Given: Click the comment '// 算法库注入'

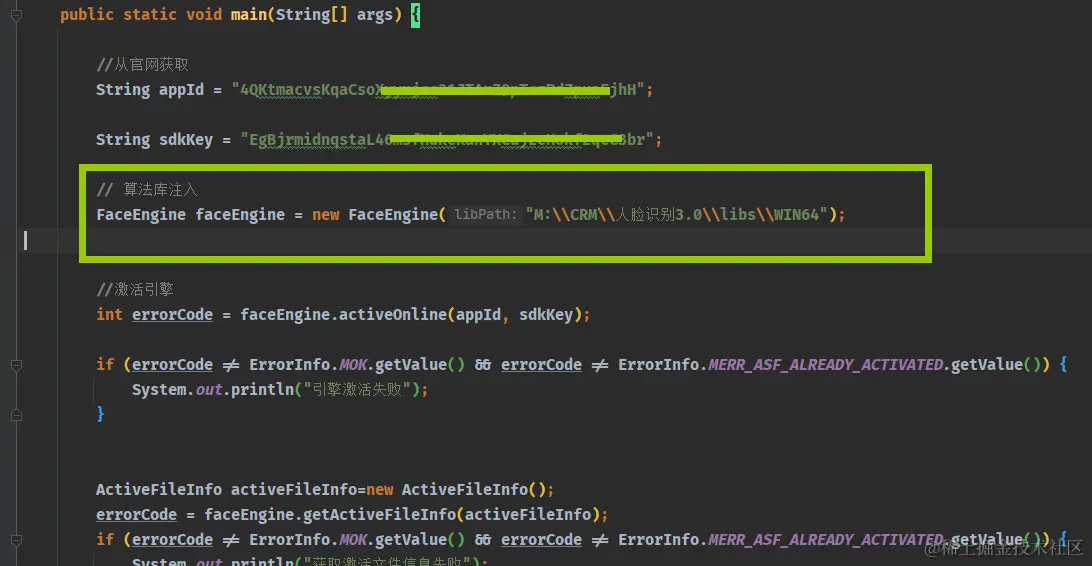Looking at the screenshot, I should click(x=147, y=189).
